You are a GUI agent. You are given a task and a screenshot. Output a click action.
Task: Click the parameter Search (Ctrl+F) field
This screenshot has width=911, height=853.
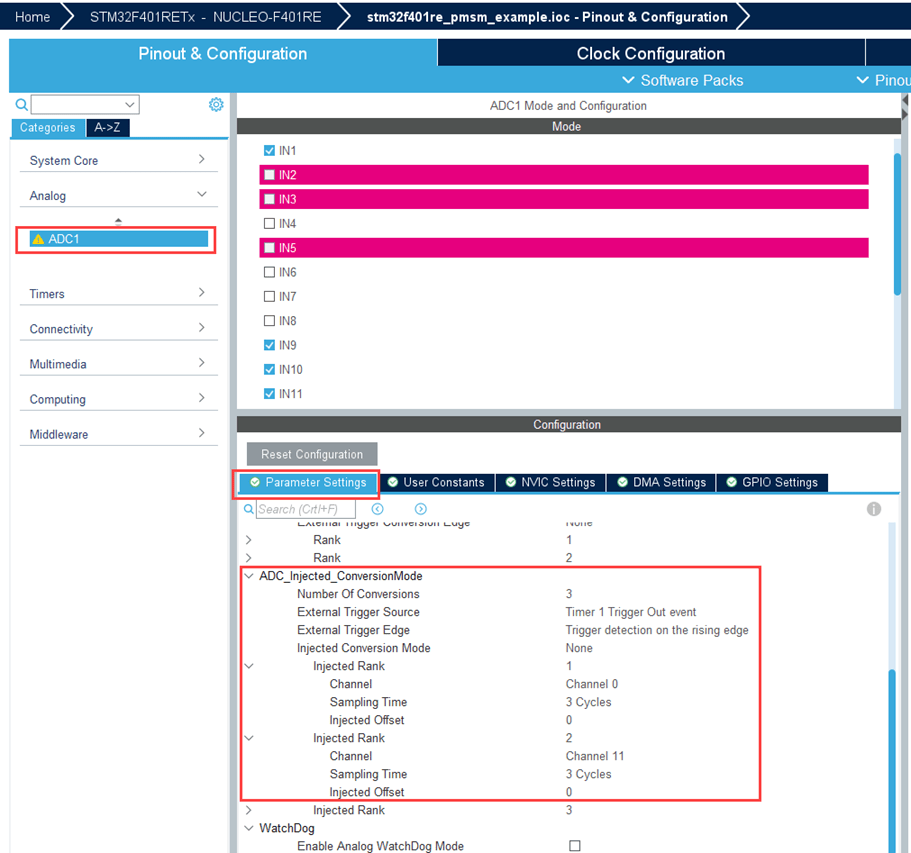tap(304, 509)
